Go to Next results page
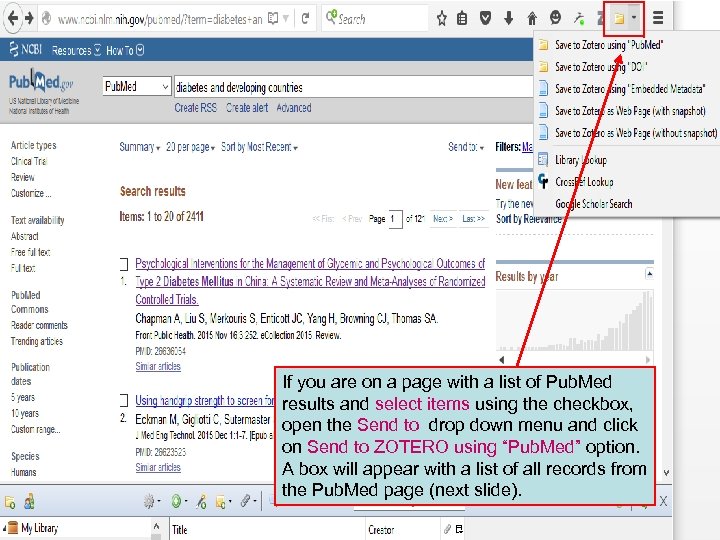This screenshot has width=720, height=540. point(443,219)
